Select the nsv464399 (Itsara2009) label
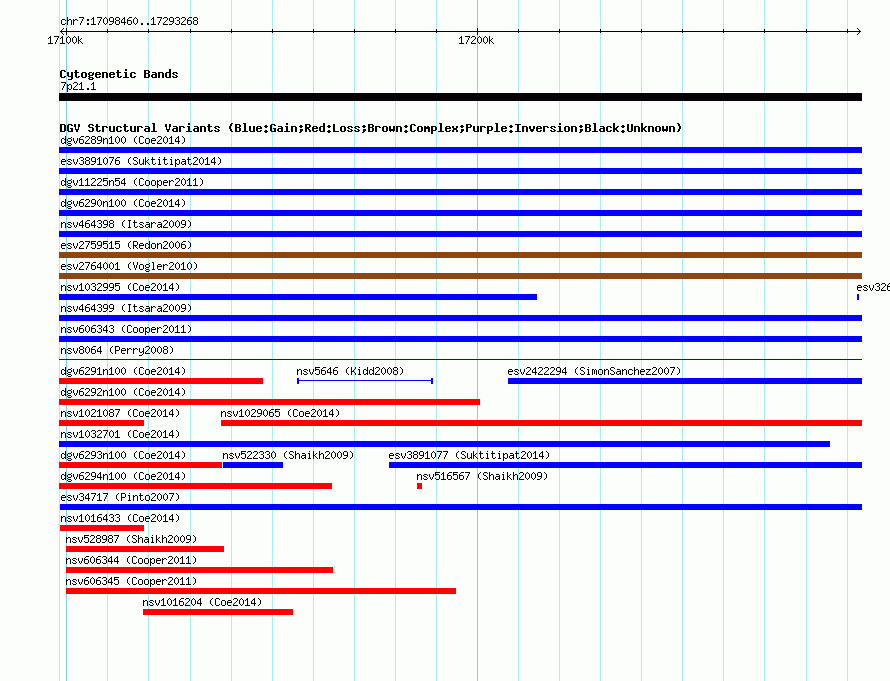The image size is (890, 681). (x=126, y=308)
